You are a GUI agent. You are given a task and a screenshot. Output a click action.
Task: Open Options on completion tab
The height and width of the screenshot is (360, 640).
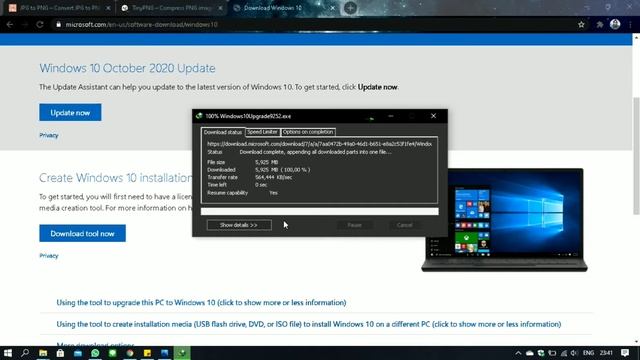308,132
